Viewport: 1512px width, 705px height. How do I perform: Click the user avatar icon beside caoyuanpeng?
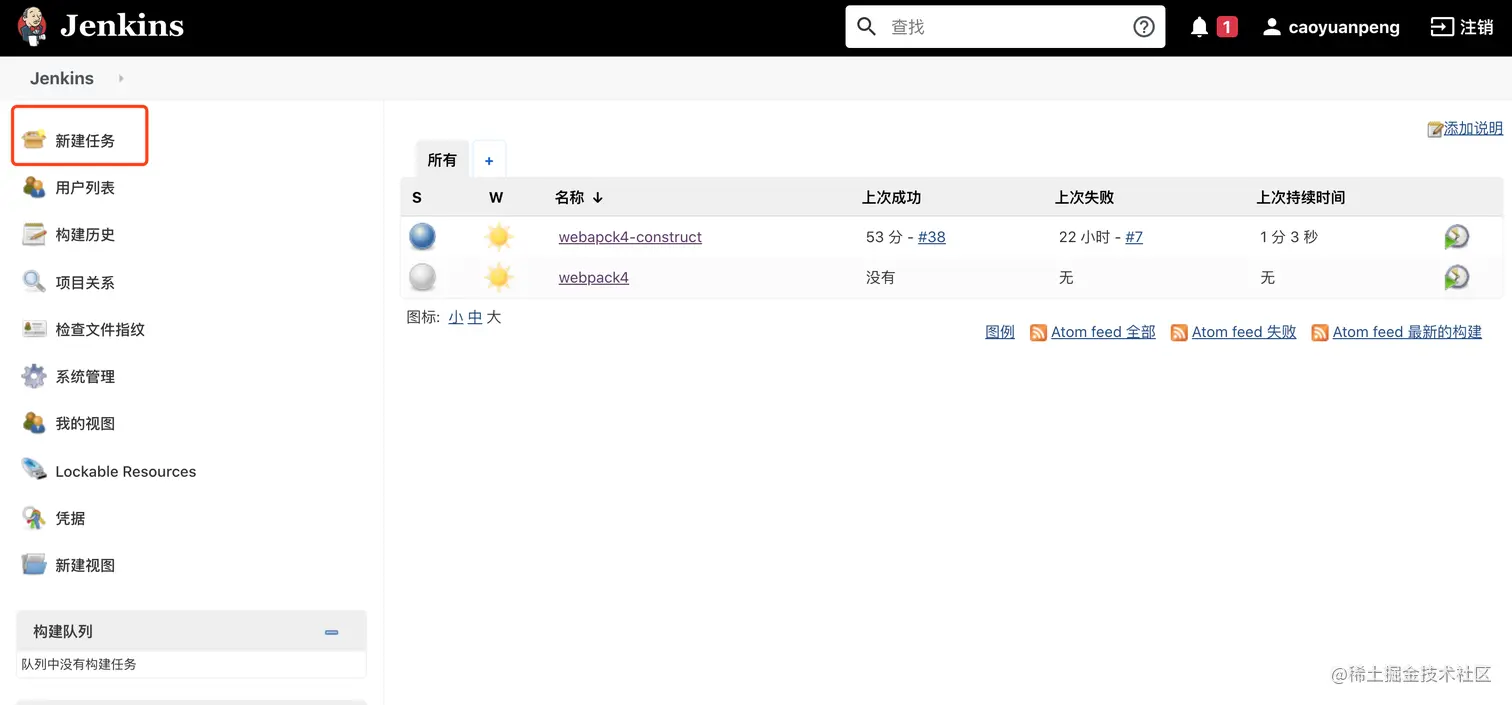[1271, 27]
